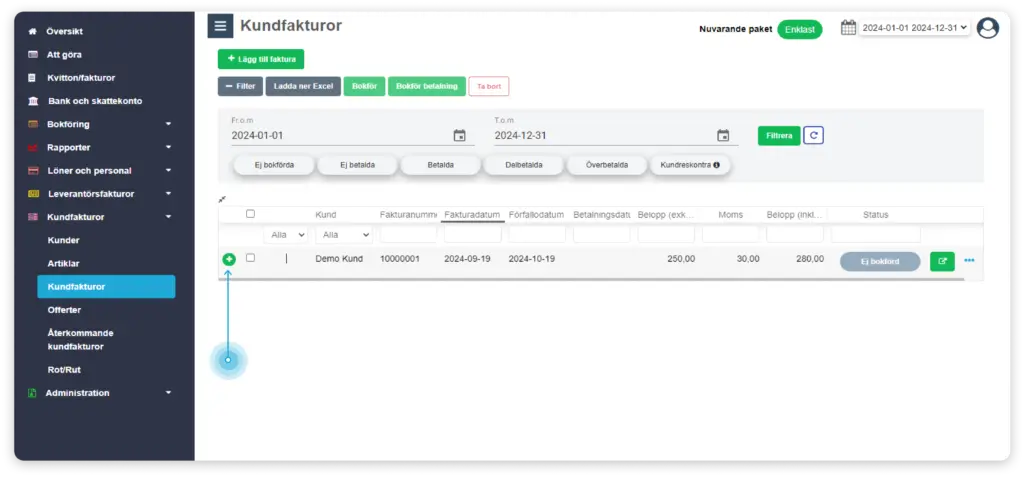Expand the Leverantörsfakturor menu arrow

tap(168, 194)
